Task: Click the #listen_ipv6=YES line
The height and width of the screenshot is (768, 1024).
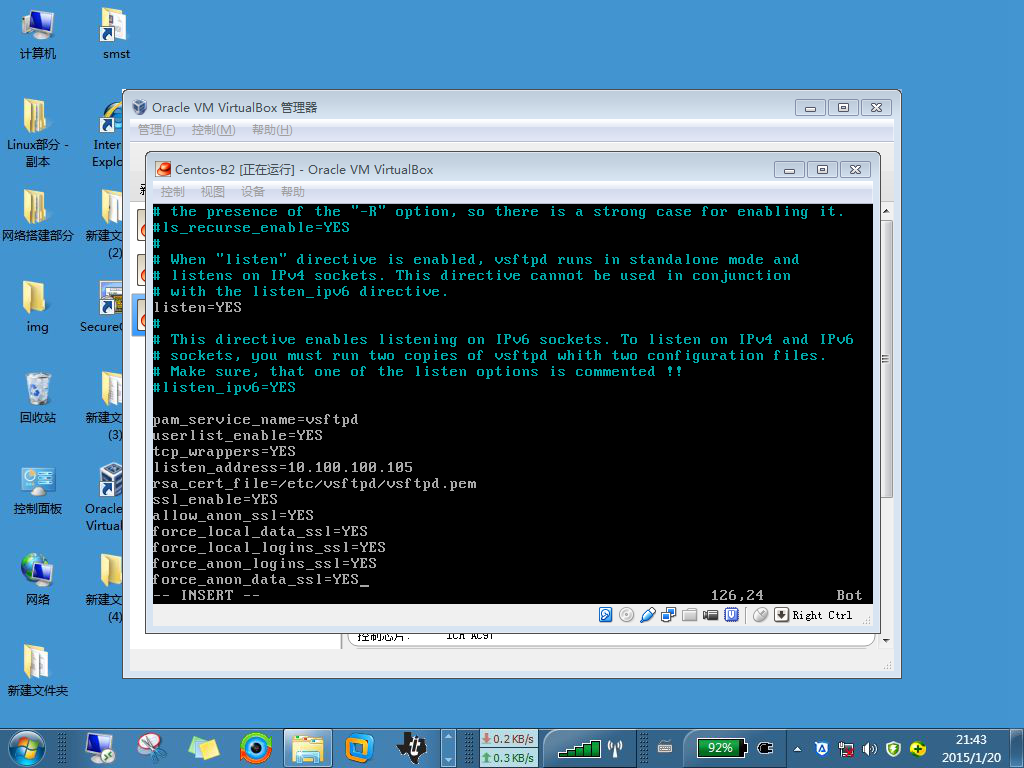Action: pos(224,387)
